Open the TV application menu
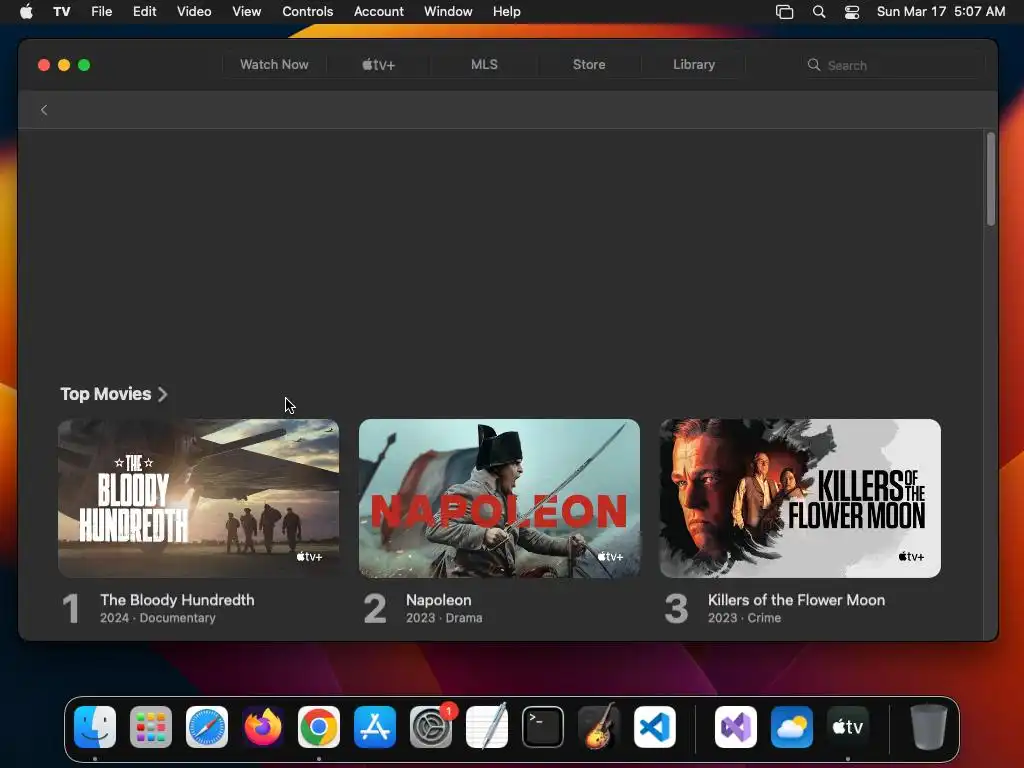This screenshot has height=768, width=1024. 61,11
